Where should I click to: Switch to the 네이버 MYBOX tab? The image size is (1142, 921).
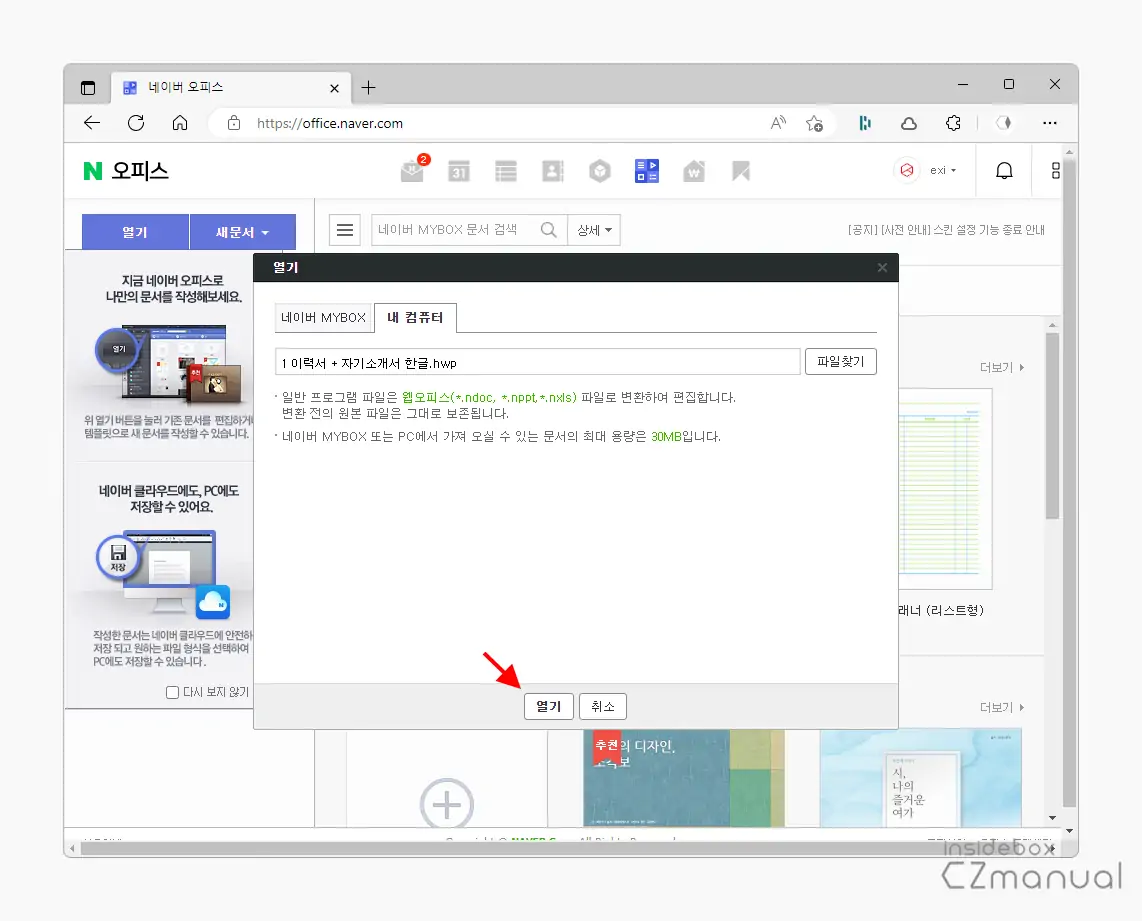pos(323,318)
